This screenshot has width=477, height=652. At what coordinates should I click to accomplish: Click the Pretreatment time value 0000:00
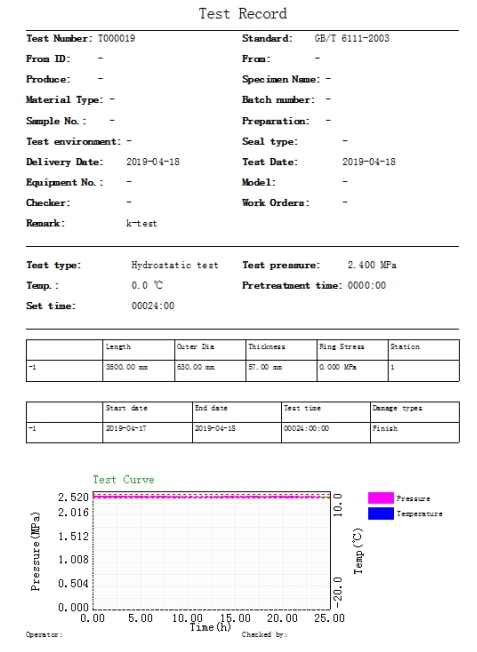pyautogui.click(x=366, y=285)
